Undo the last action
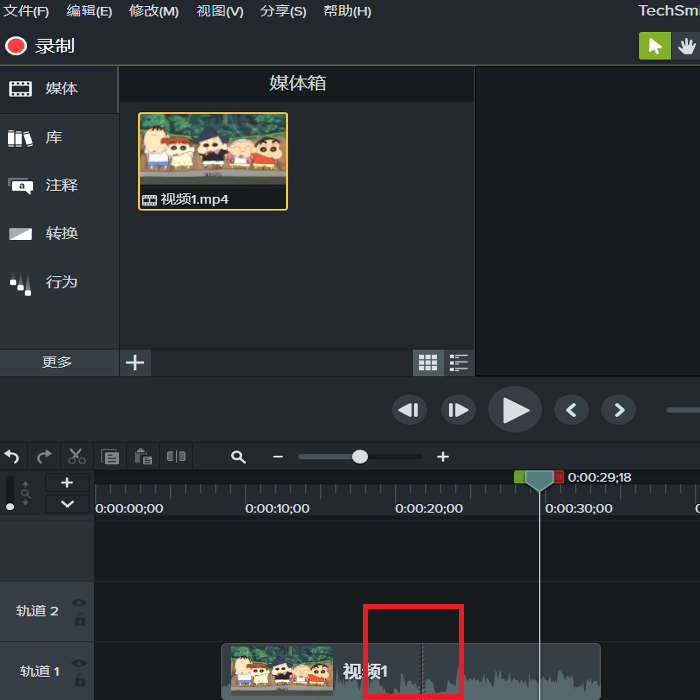Image resolution: width=700 pixels, height=700 pixels. pos(12,457)
